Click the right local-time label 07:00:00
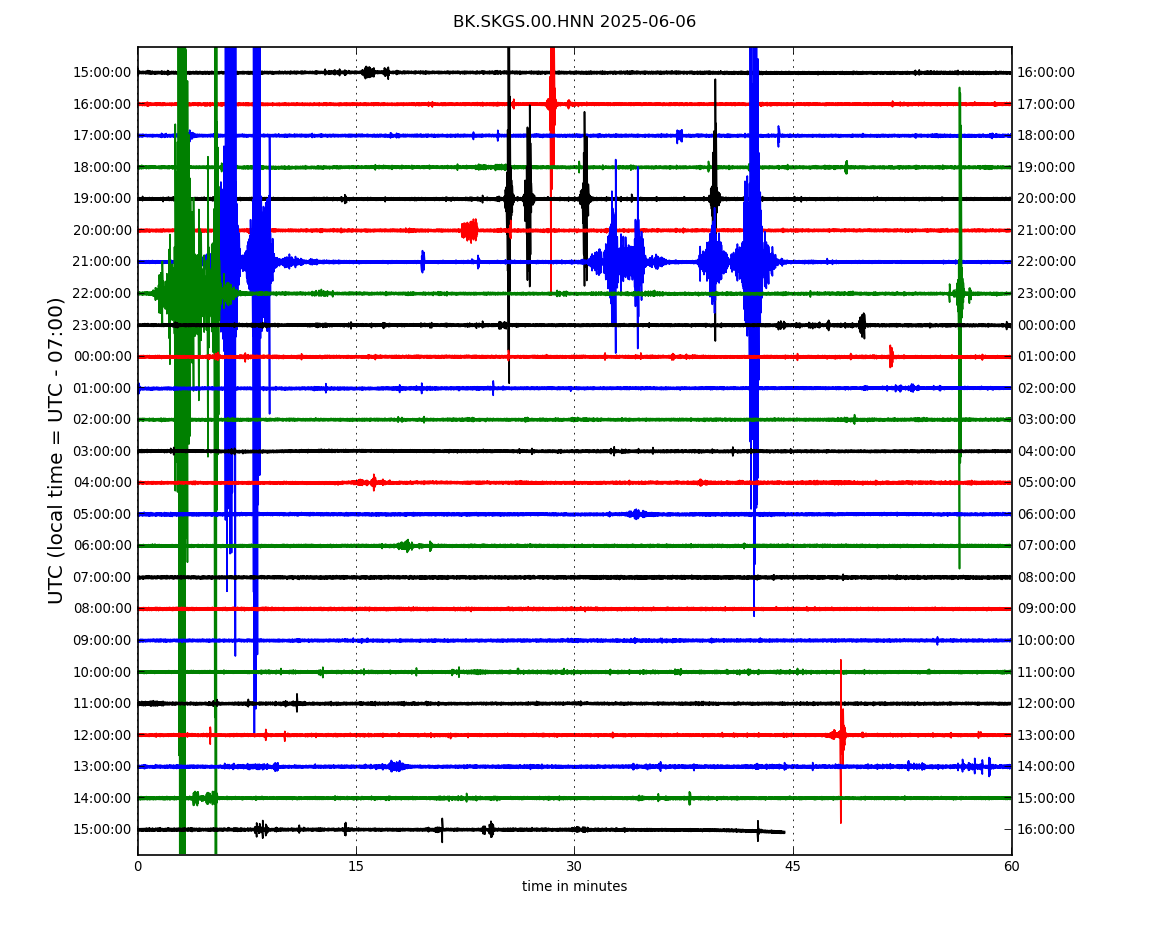1150x950 pixels. (x=1046, y=546)
